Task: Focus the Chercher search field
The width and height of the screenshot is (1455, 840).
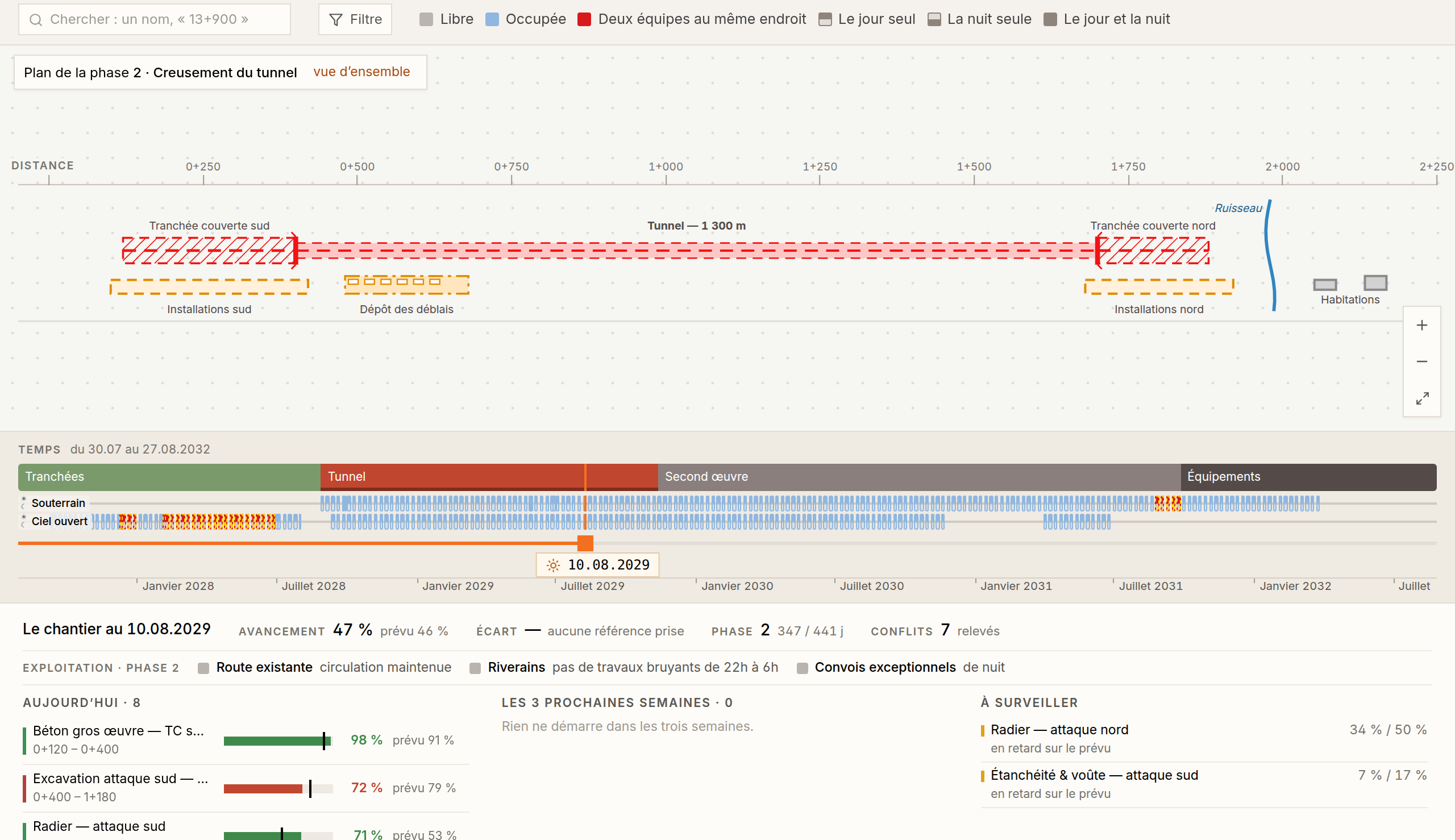Action: (x=154, y=20)
